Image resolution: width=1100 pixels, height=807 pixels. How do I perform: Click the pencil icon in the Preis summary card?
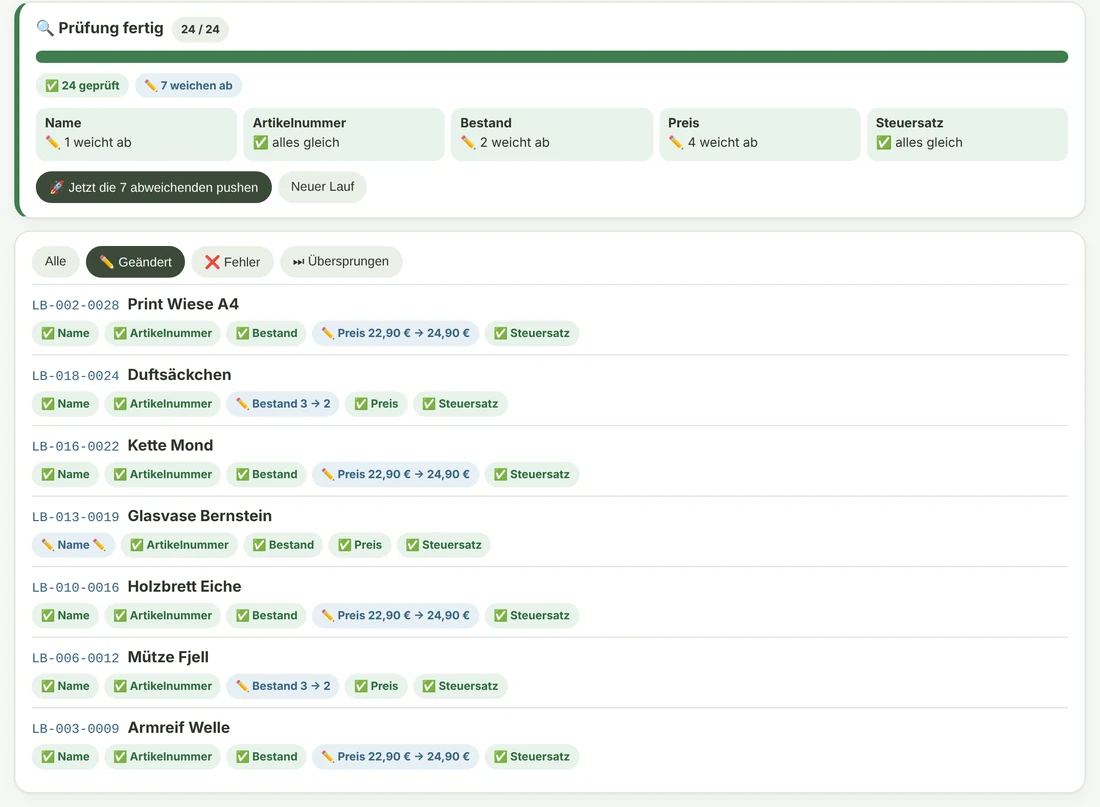click(676, 142)
